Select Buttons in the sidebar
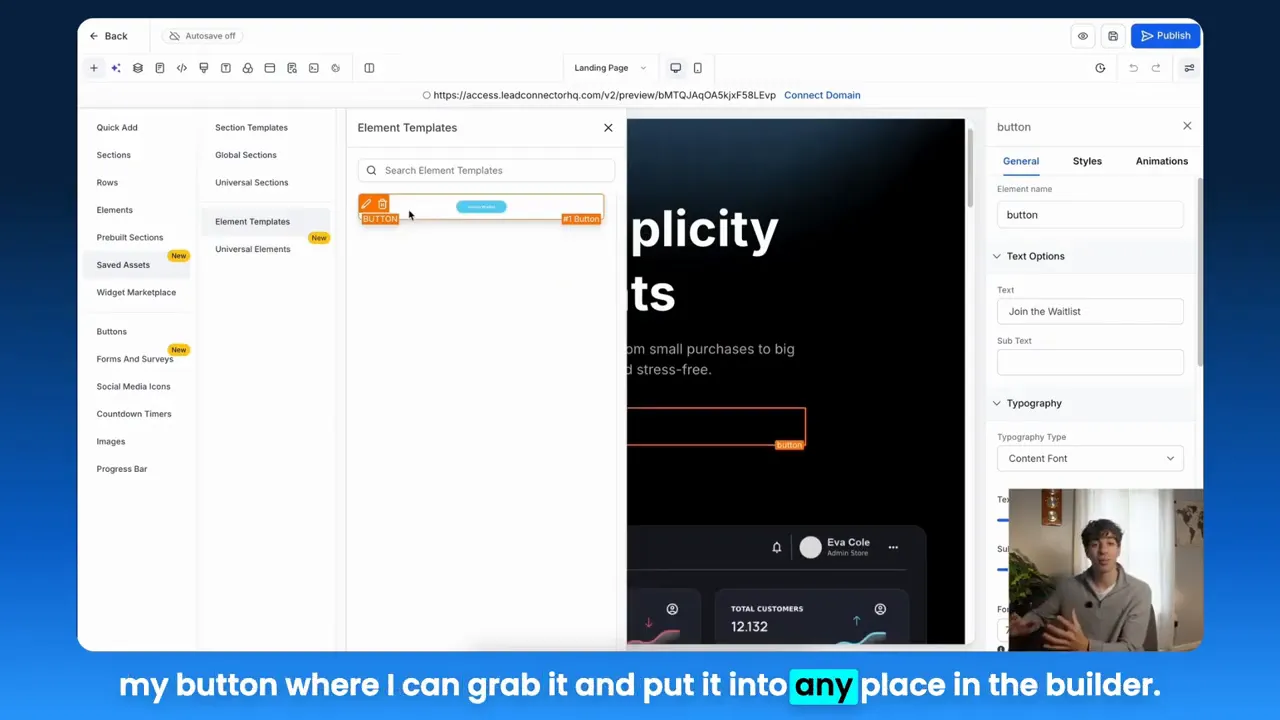Screen dimensions: 1280x720 (x=111, y=331)
